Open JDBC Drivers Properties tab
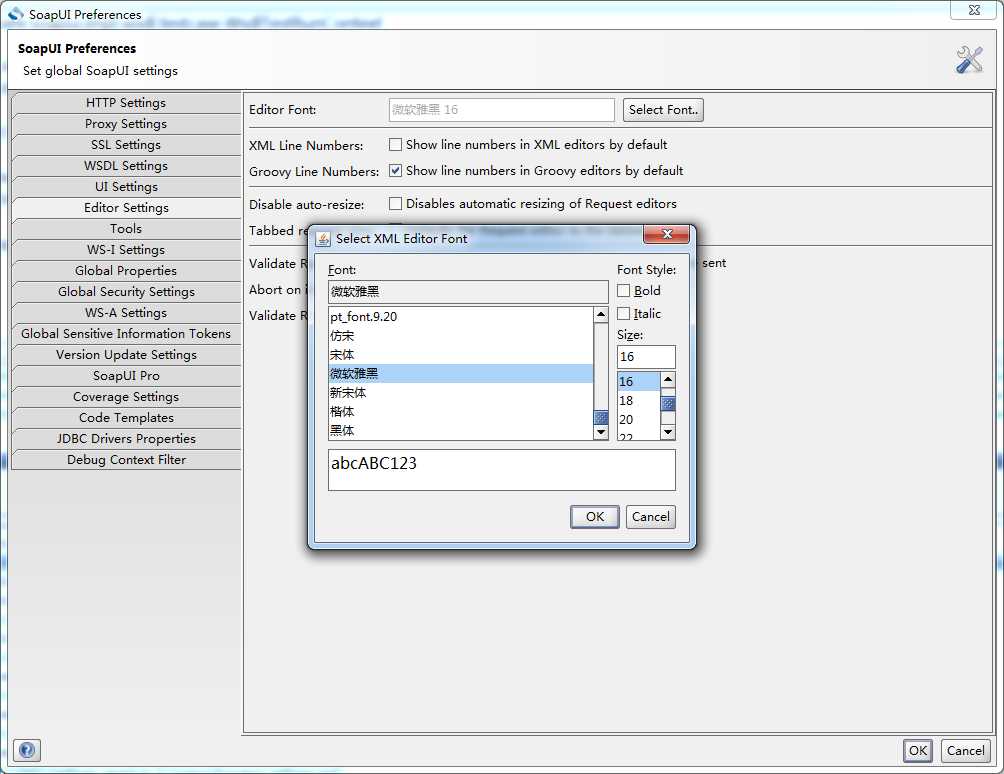 tap(126, 439)
